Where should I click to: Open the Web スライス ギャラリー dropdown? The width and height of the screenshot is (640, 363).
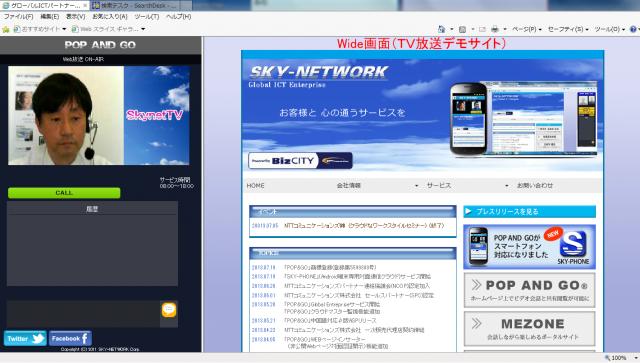pos(108,29)
